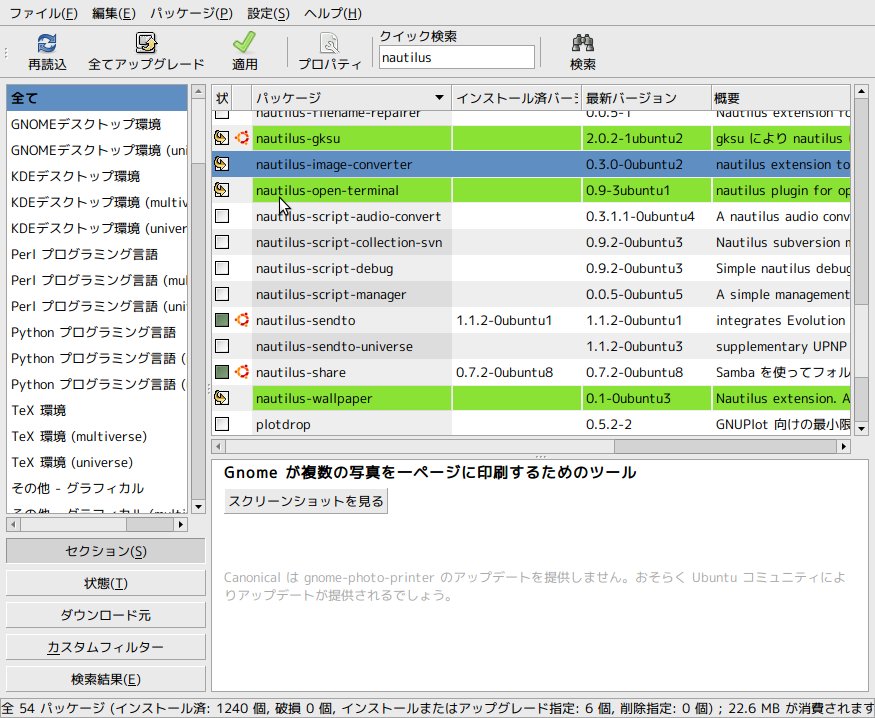Open the 編集(E) menu
The height and width of the screenshot is (718, 875).
point(114,13)
